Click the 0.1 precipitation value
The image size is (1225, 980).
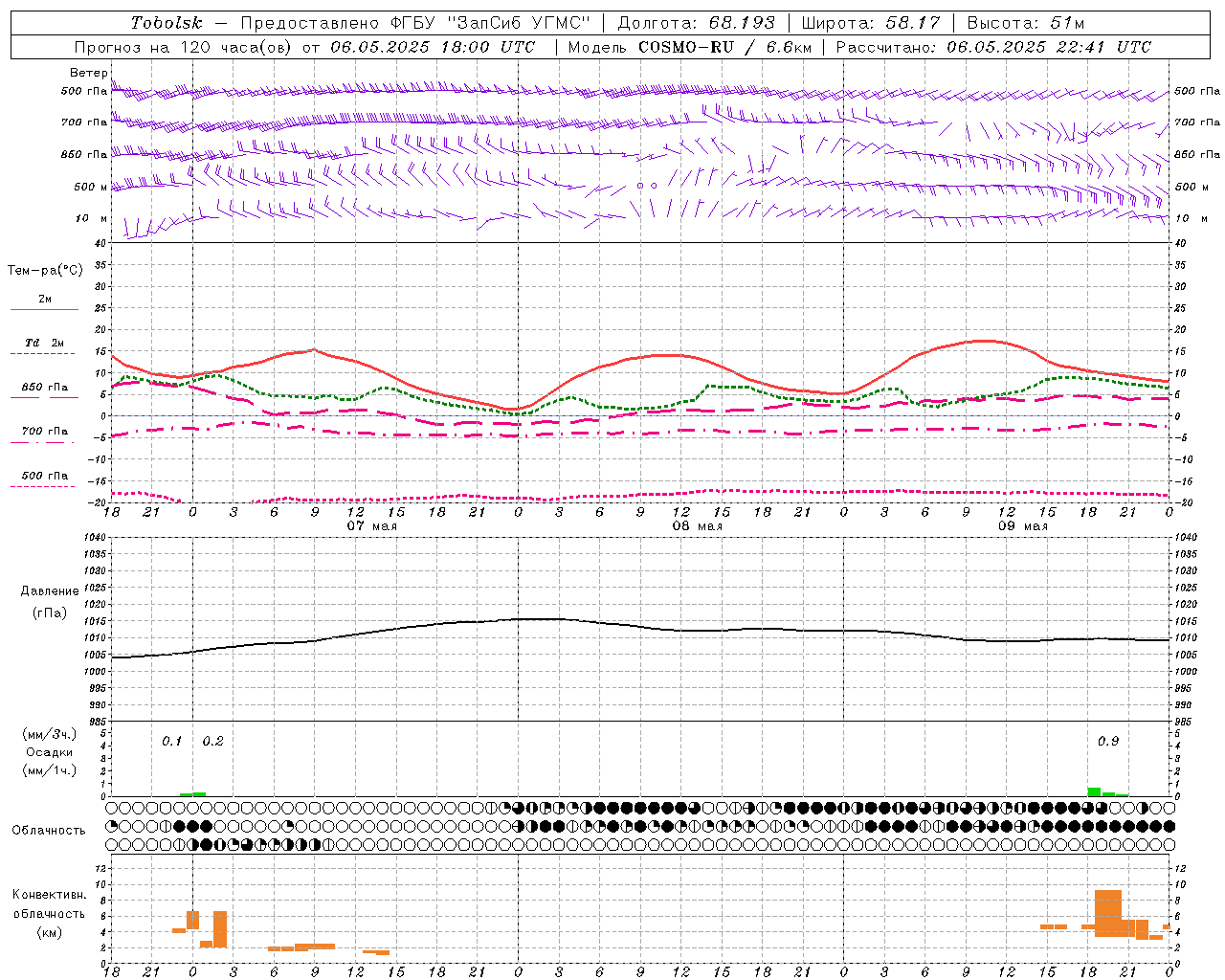171,741
